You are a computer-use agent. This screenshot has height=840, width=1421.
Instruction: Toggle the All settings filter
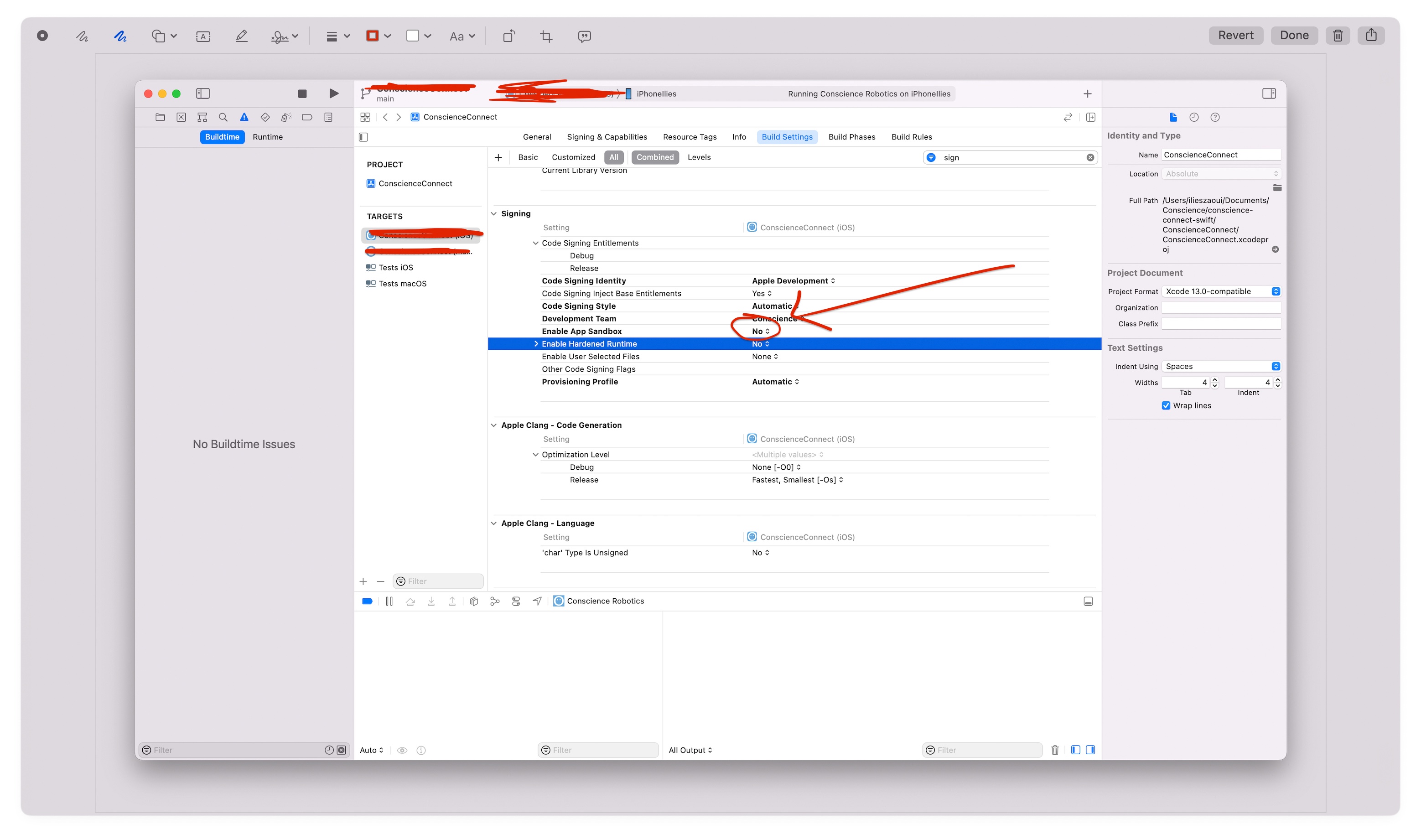coord(613,157)
